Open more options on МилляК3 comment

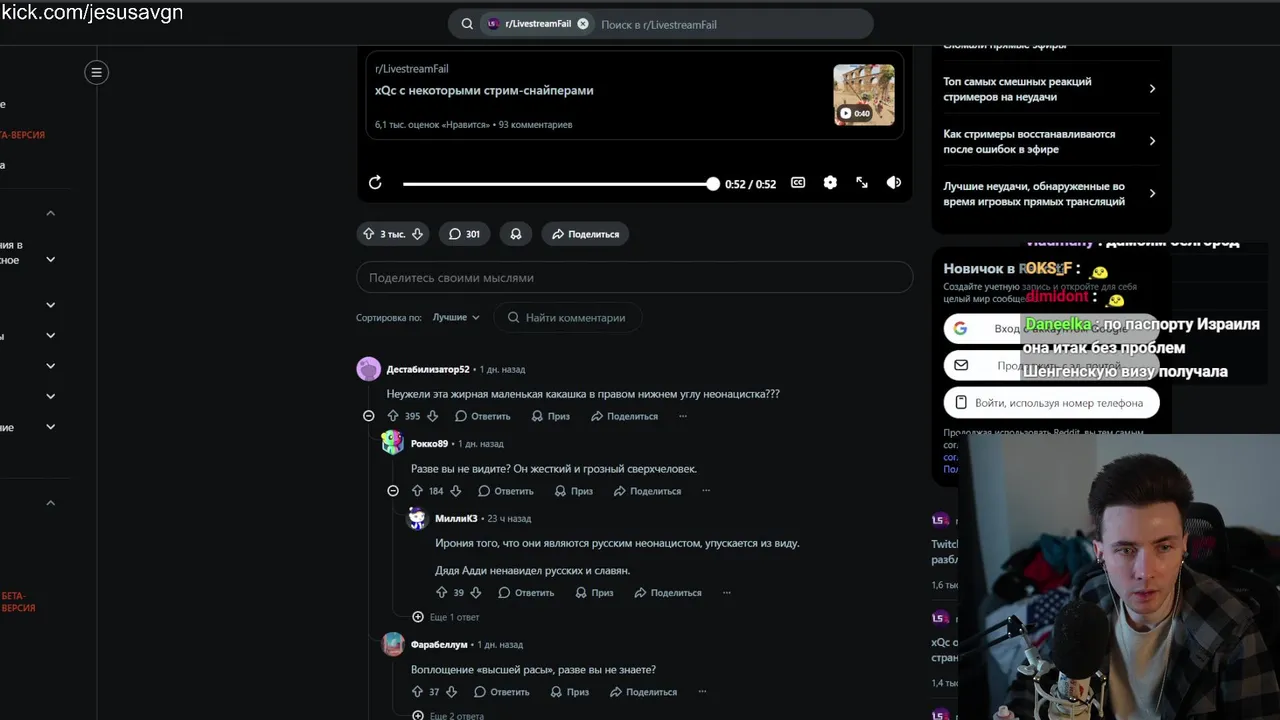(726, 593)
